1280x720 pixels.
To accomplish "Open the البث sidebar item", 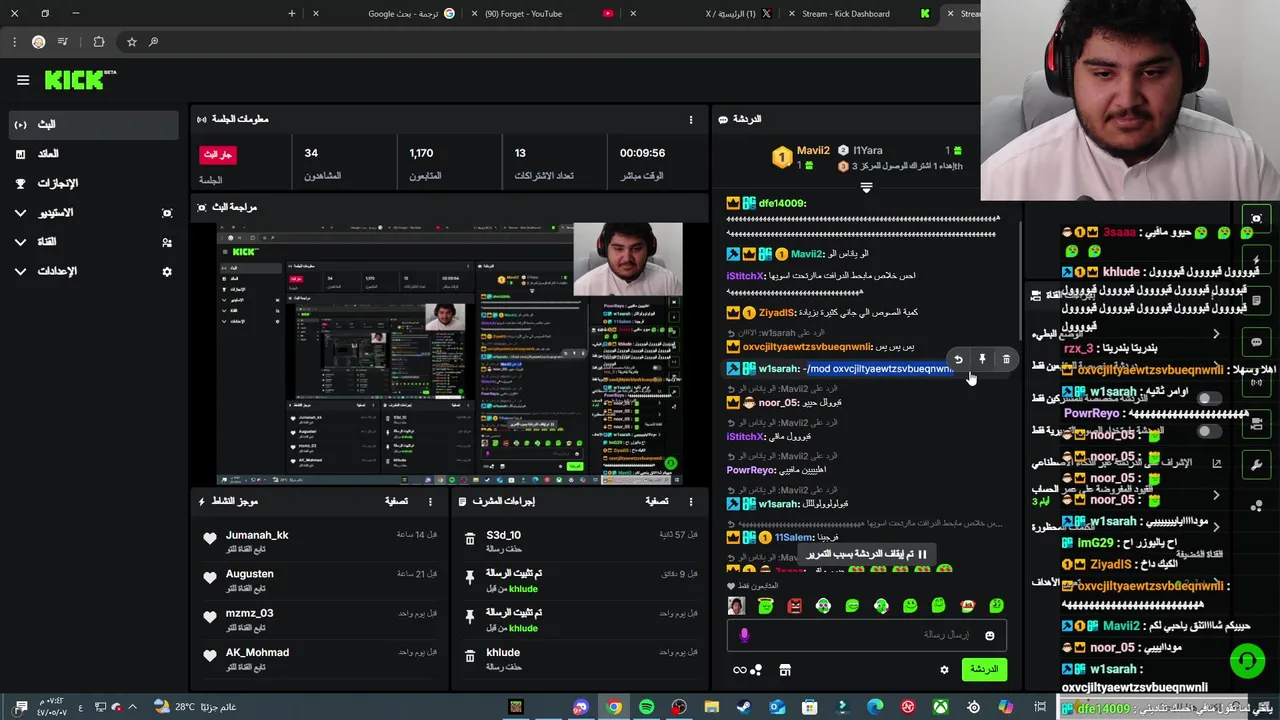I will 94,125.
